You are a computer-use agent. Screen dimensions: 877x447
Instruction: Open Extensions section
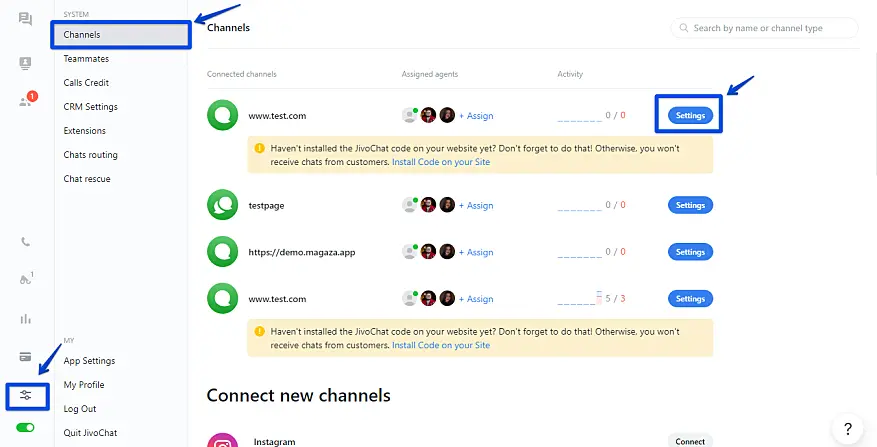pos(84,131)
